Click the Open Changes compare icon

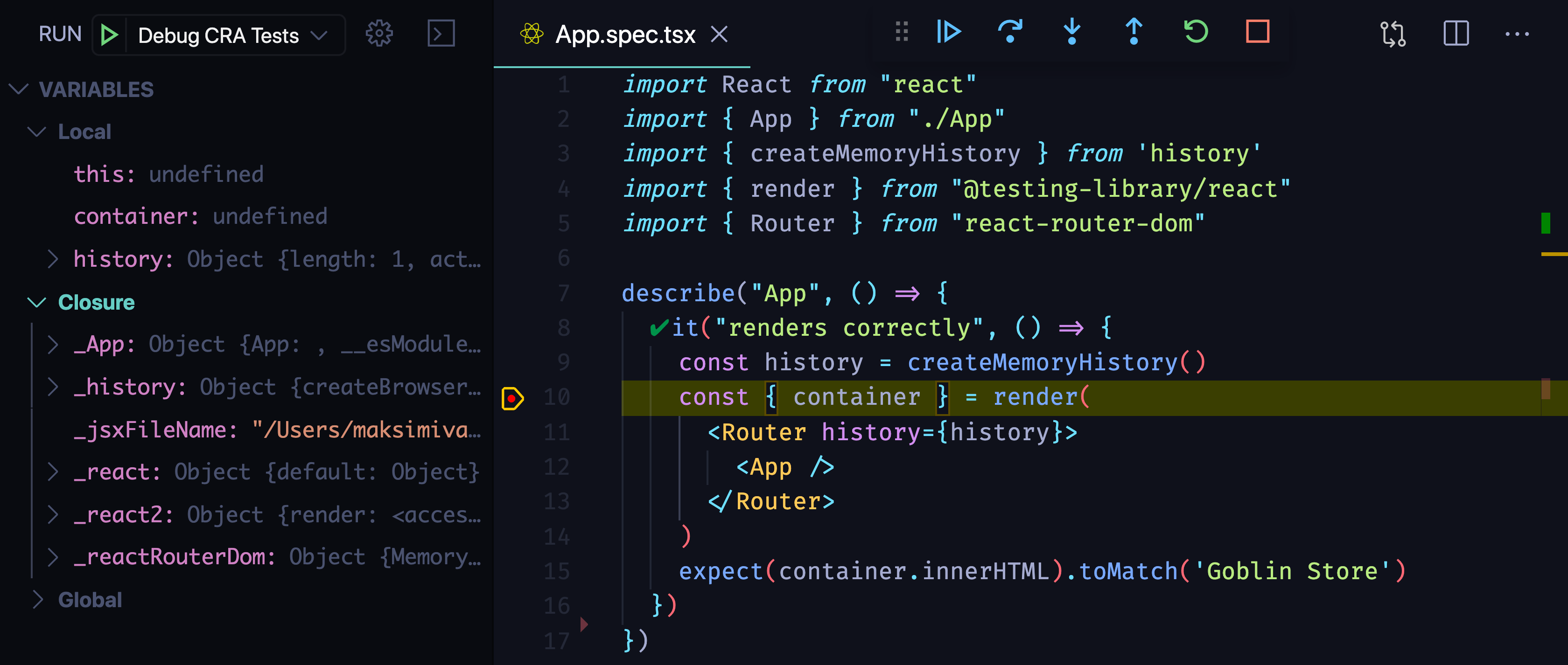click(x=1393, y=34)
